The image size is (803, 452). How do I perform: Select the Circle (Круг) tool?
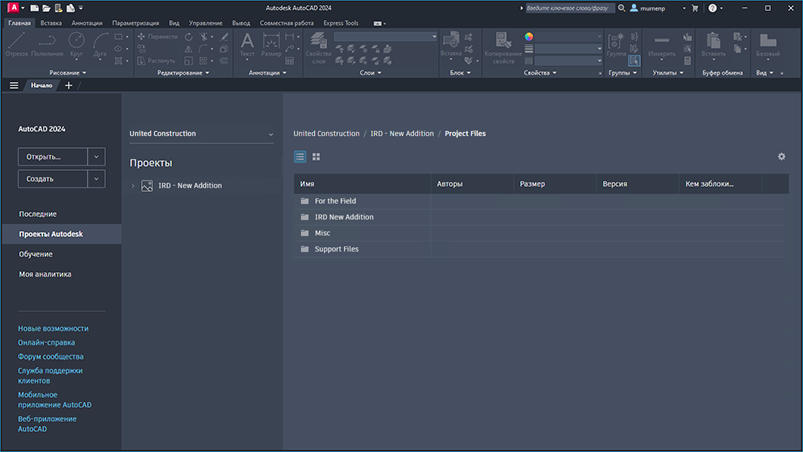point(76,44)
